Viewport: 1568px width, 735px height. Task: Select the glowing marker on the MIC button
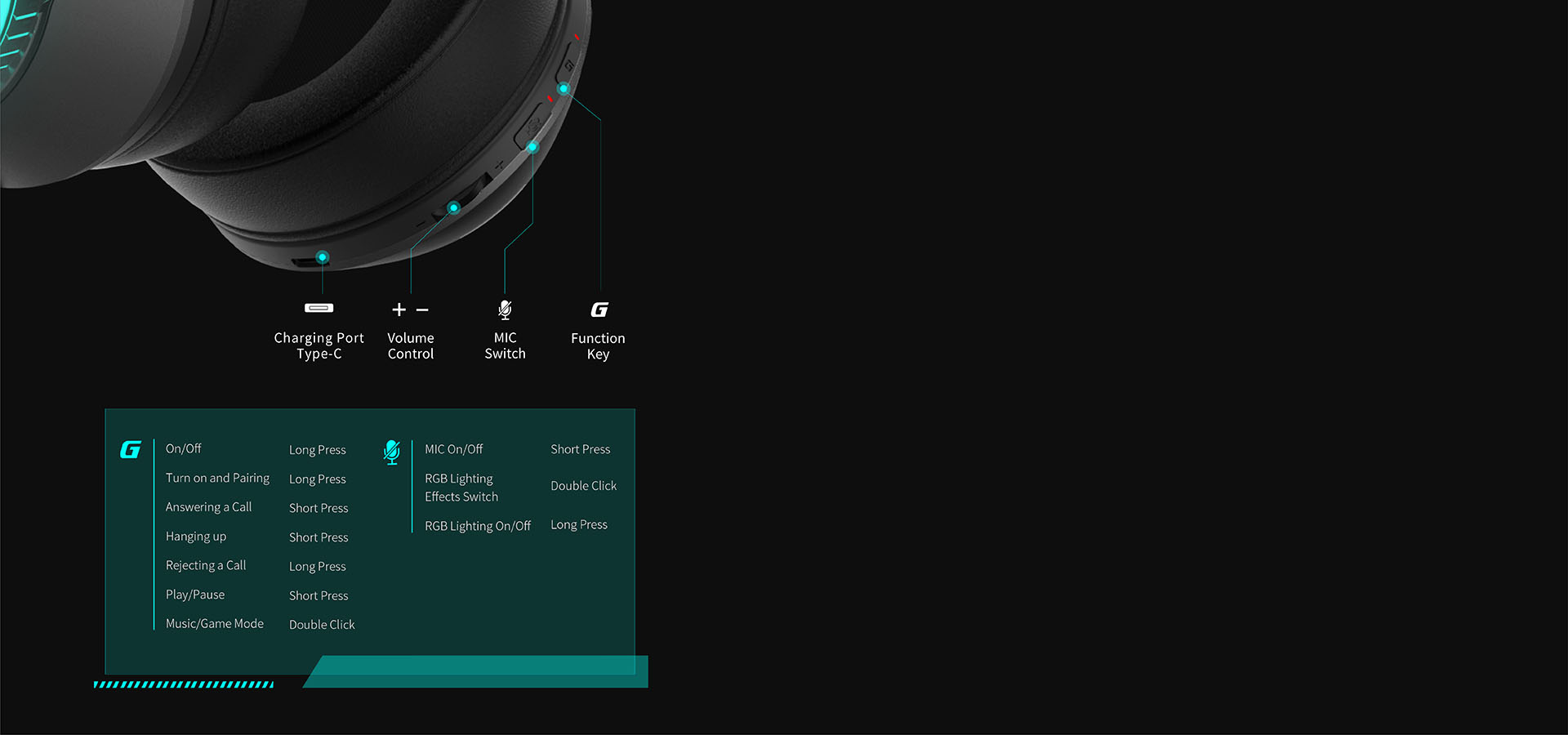point(532,147)
